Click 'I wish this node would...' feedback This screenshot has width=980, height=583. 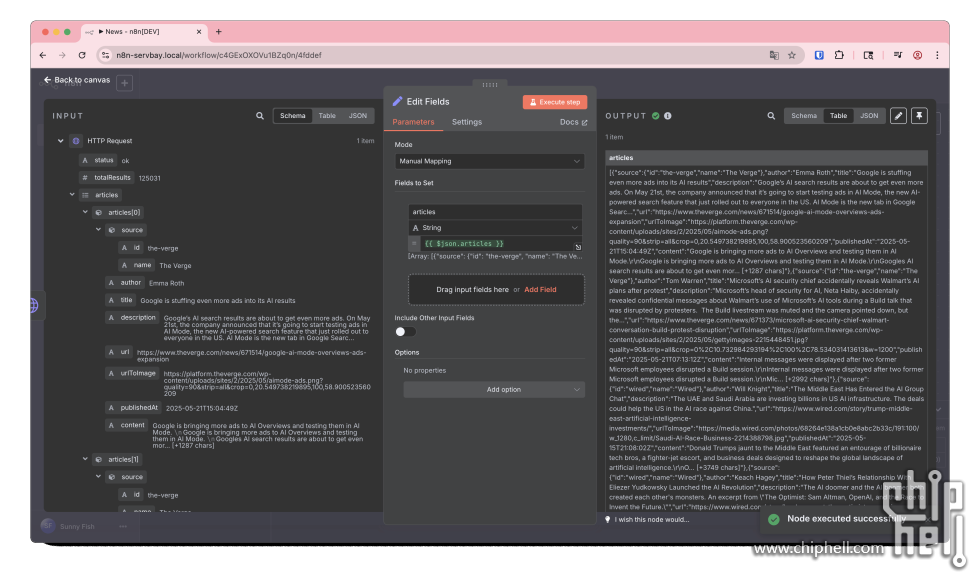pos(648,519)
